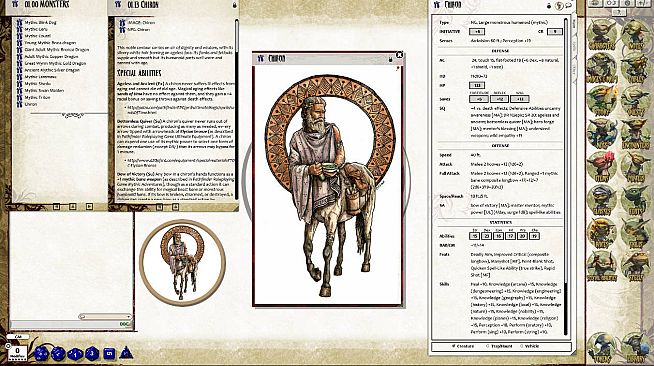Open the Skills sidebar button
Image resolution: width=654 pixels, height=366 pixels.
636,234
